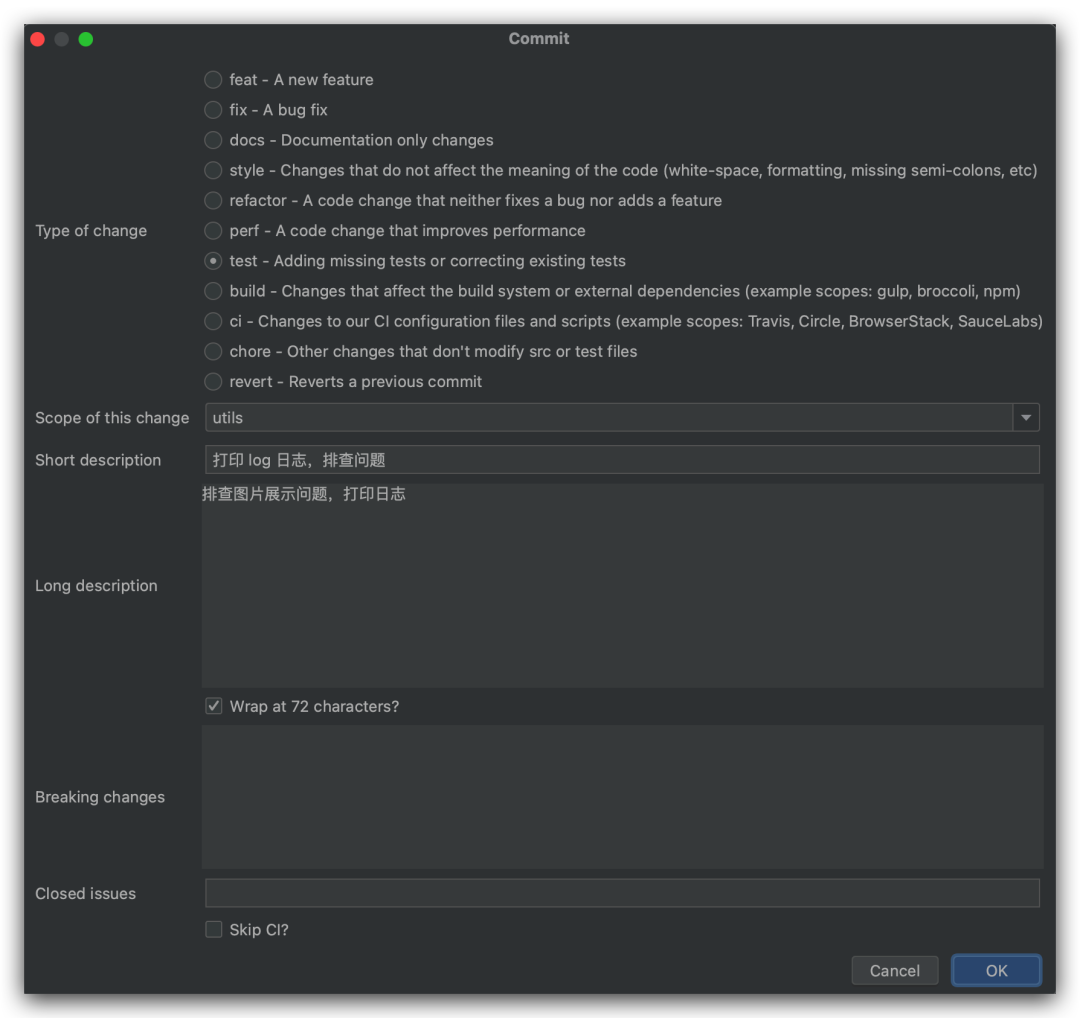Select the "ci" commit type
The height and width of the screenshot is (1018, 1080).
point(213,321)
